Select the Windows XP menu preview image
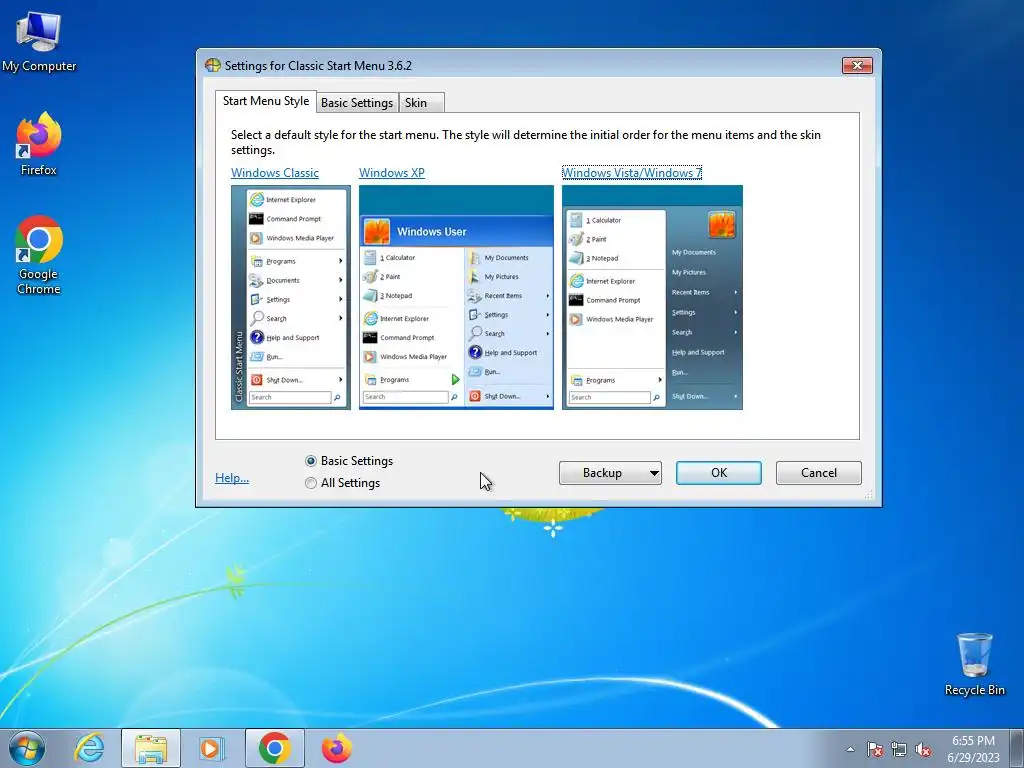This screenshot has height=768, width=1024. (456, 298)
